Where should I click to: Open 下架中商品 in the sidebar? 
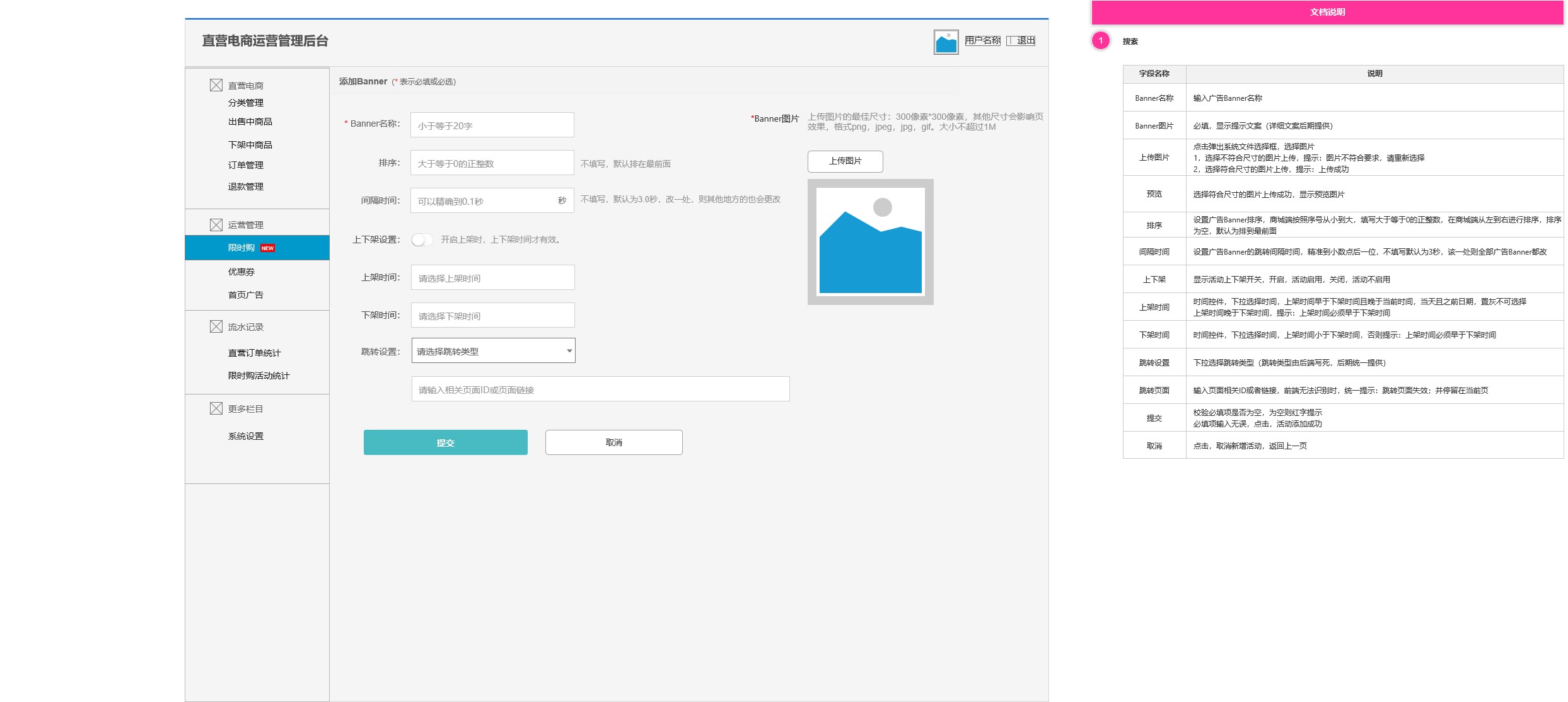(x=250, y=145)
